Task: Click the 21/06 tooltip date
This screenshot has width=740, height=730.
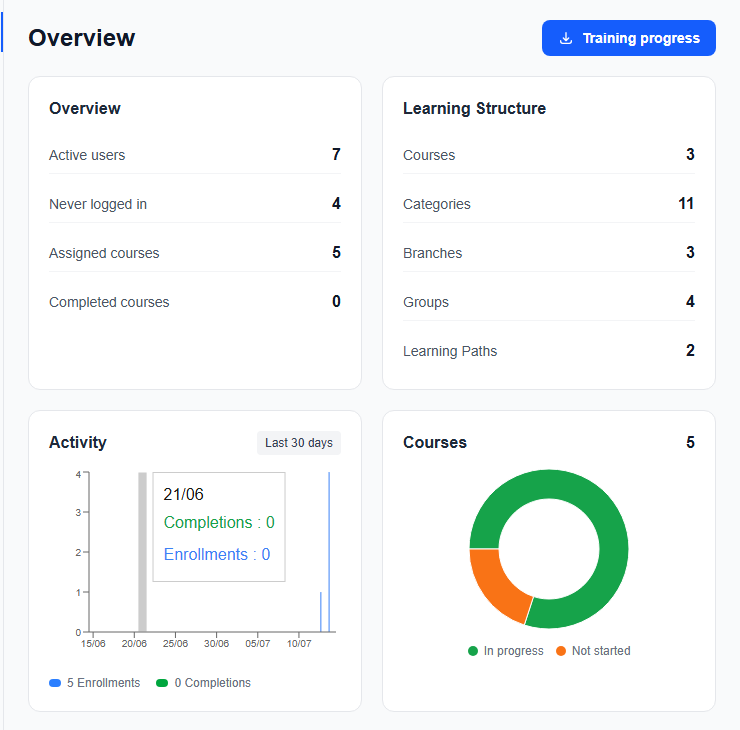Action: (183, 495)
